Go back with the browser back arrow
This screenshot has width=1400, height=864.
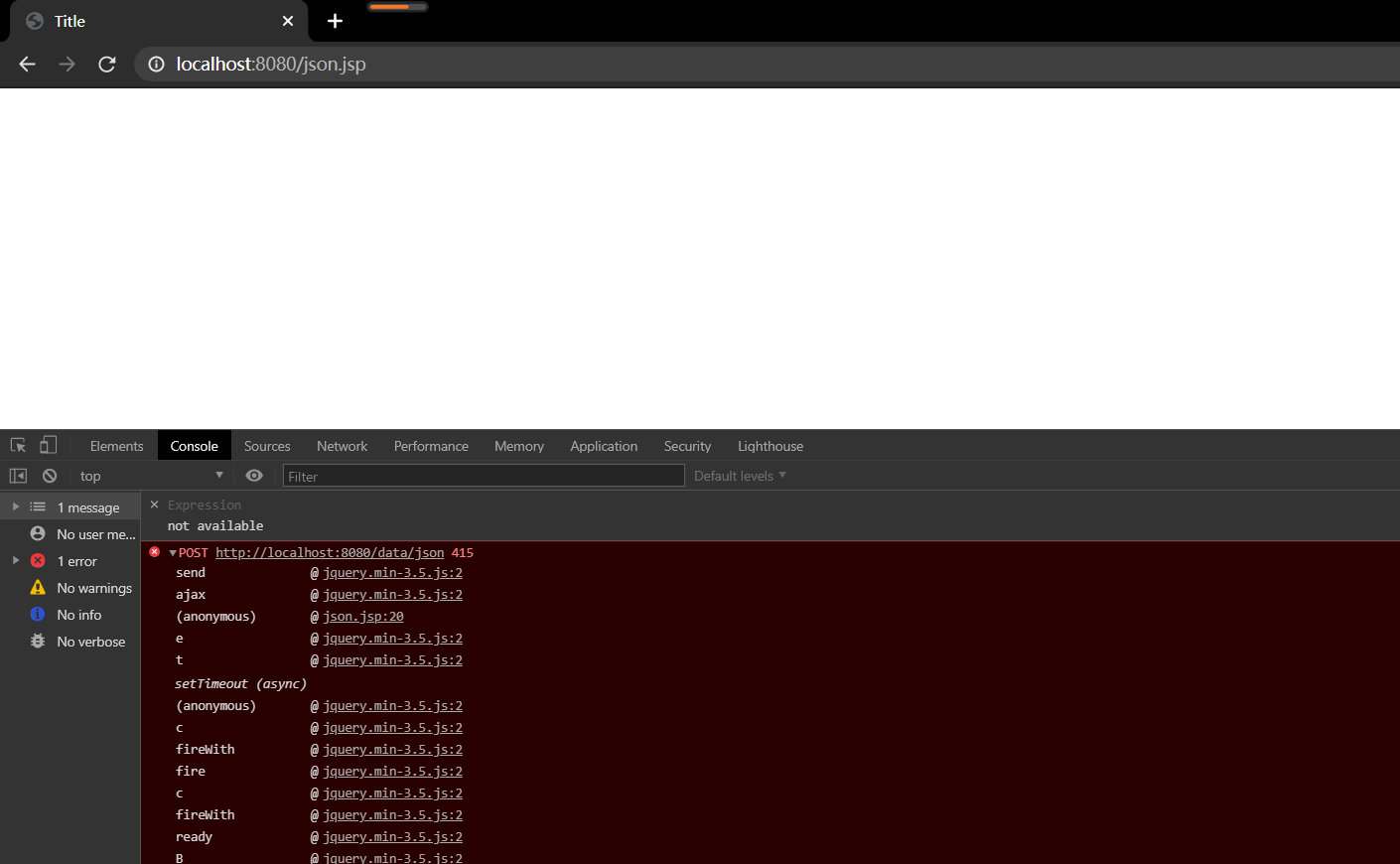27,64
